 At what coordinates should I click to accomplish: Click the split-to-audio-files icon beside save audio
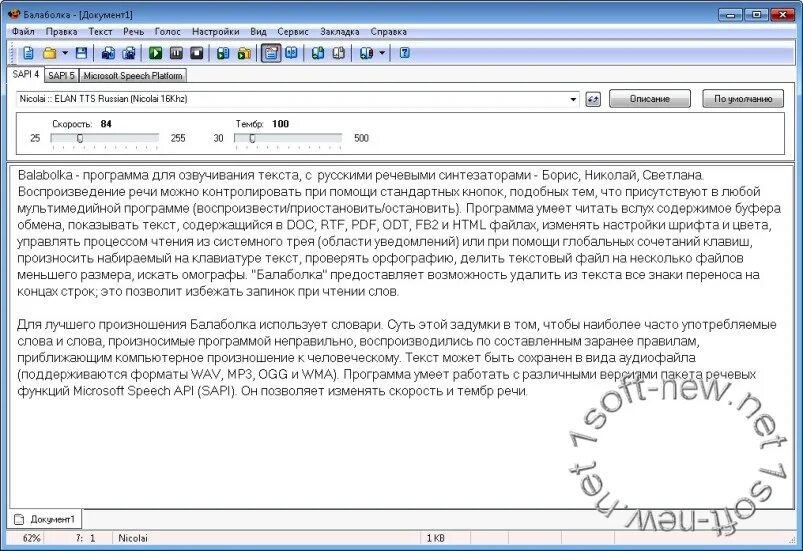coord(129,53)
